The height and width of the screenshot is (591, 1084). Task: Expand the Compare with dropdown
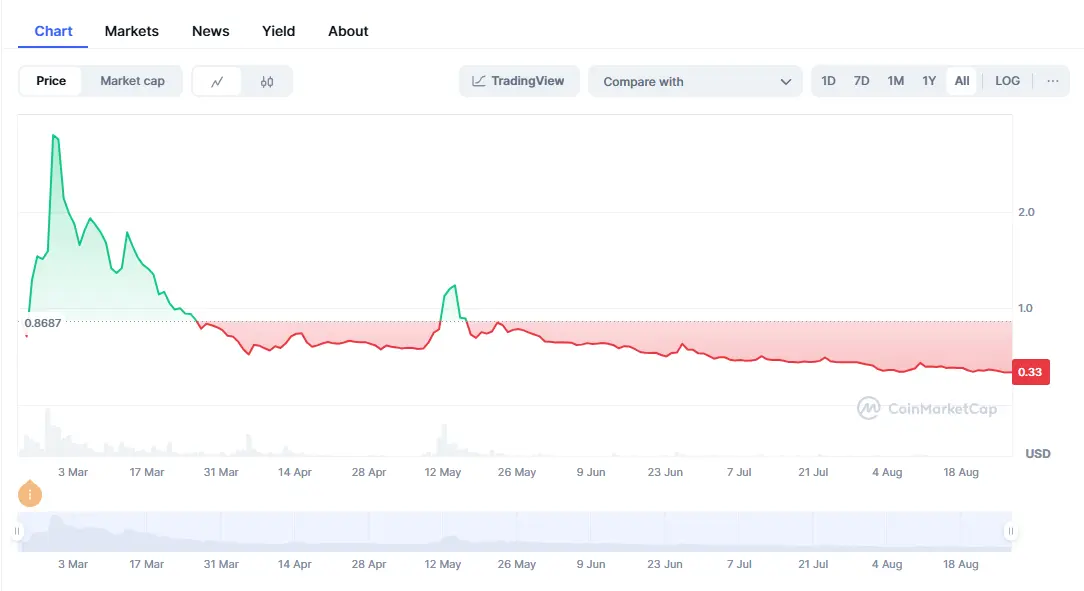pyautogui.click(x=696, y=82)
